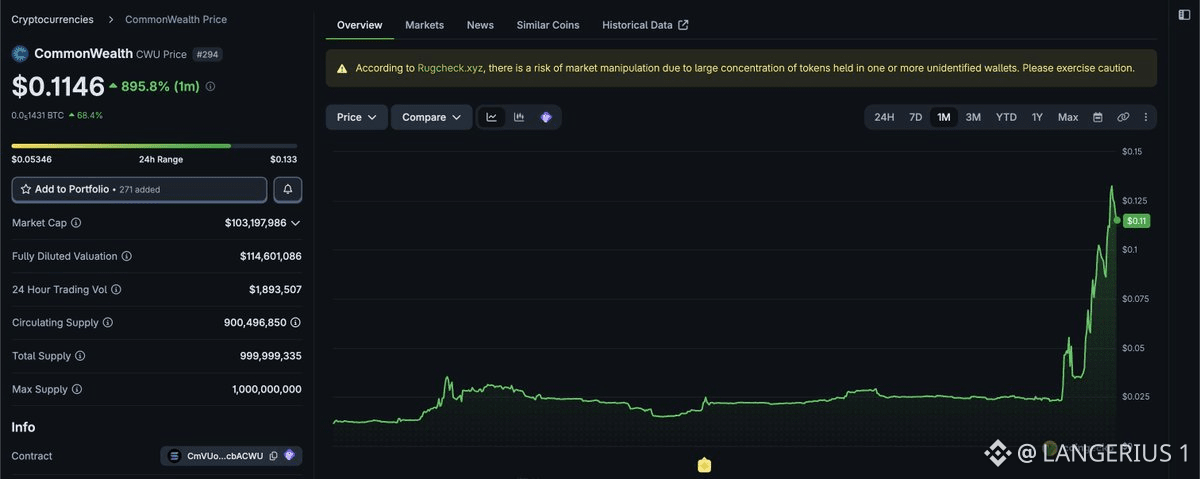
Task: Select the 3M time range
Action: 973,117
